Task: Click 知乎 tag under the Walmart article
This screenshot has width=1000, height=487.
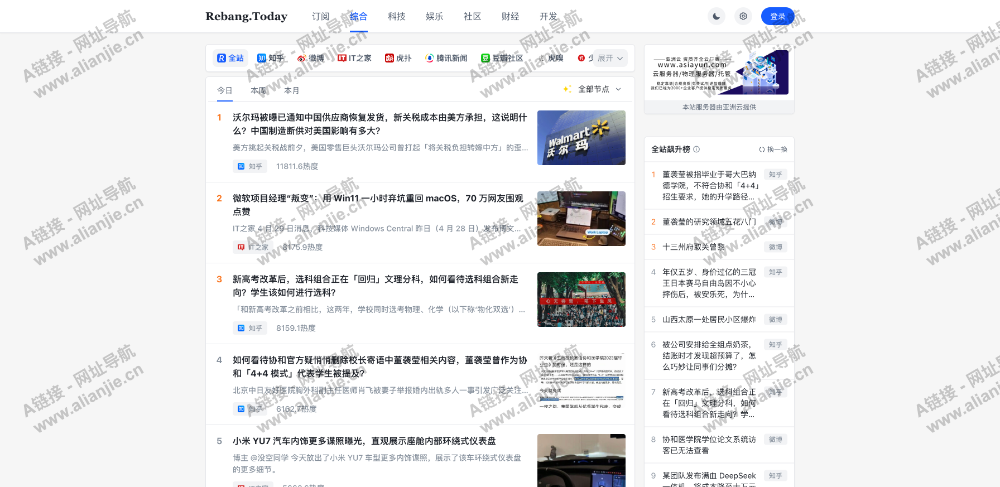Action: tap(250, 166)
